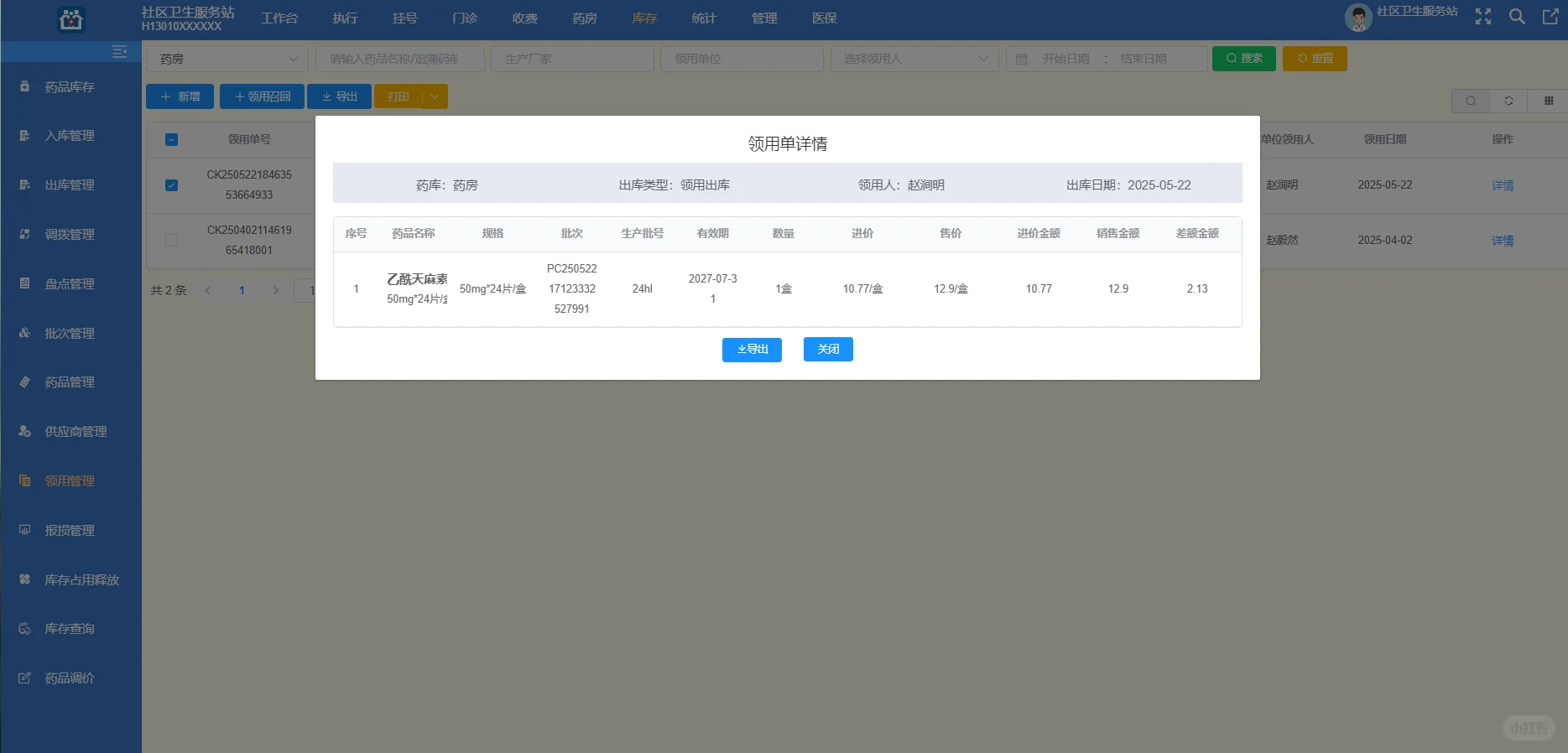Click the 领用单位 input field
The image size is (1568, 753).
(x=742, y=59)
